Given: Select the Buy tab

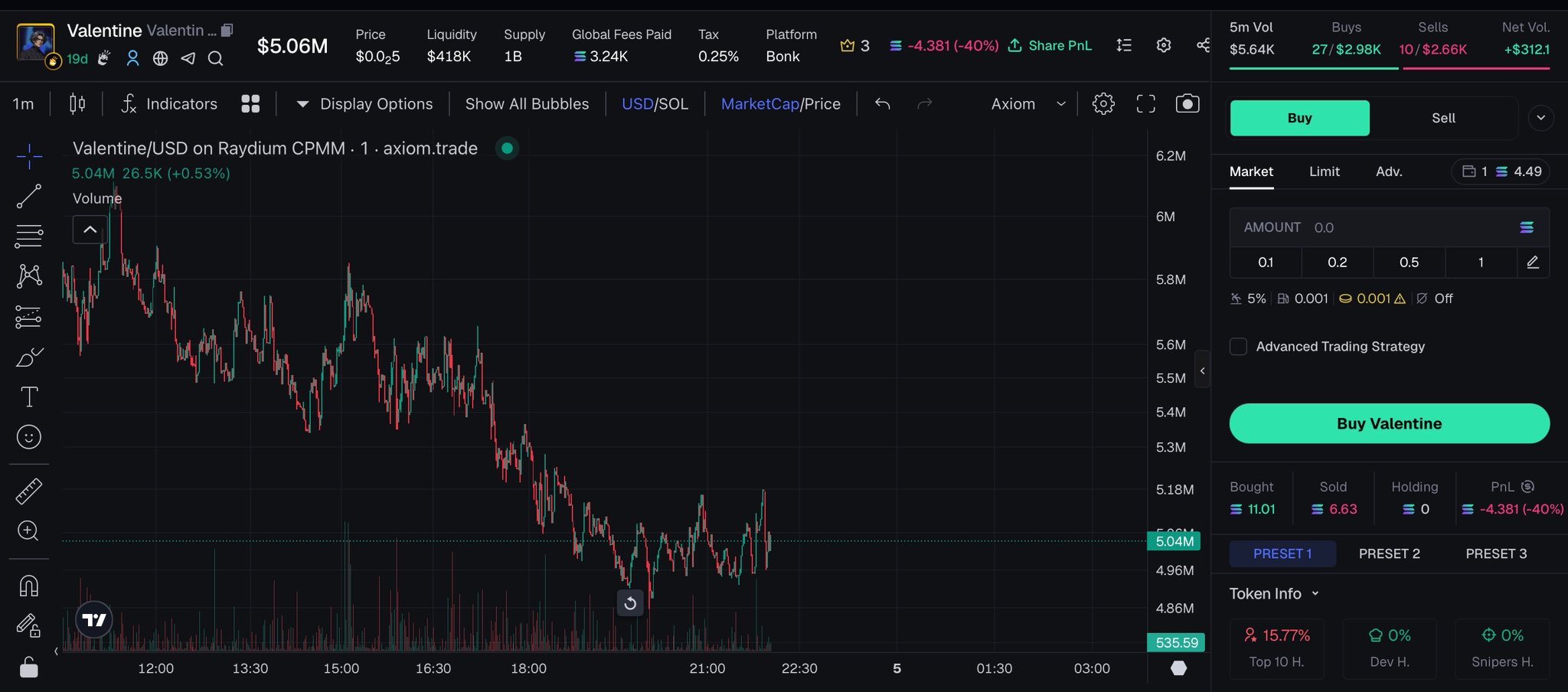Looking at the screenshot, I should click(1300, 118).
